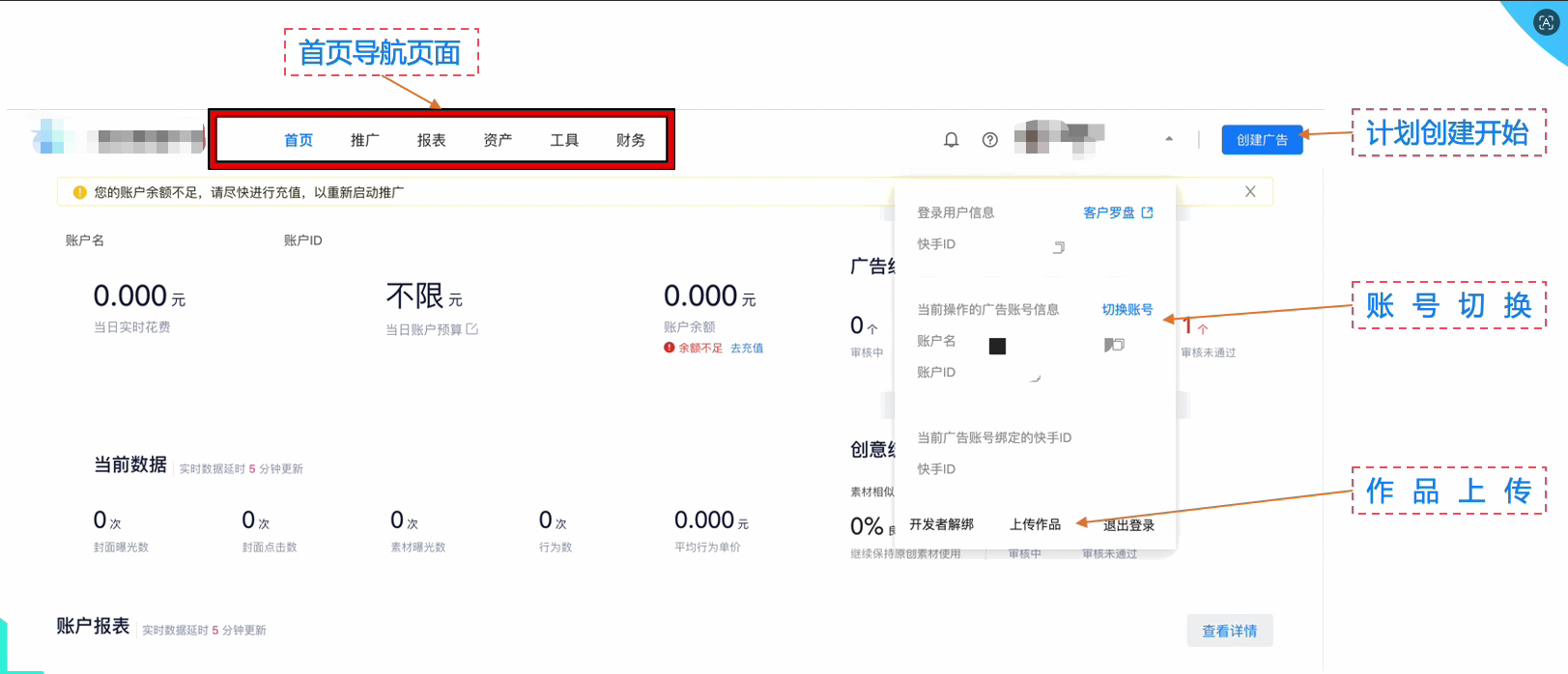
Task: Click the 0.000 元 当日实时花费 value
Action: 139,295
